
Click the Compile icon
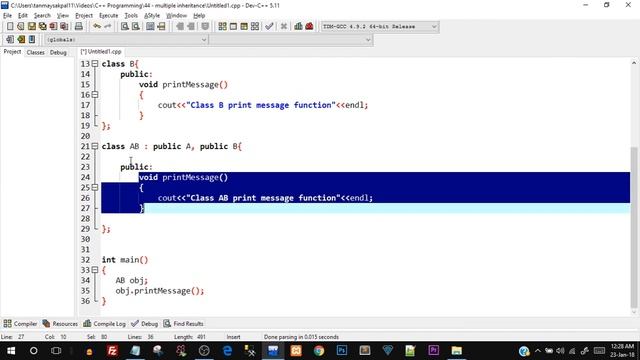point(222,27)
